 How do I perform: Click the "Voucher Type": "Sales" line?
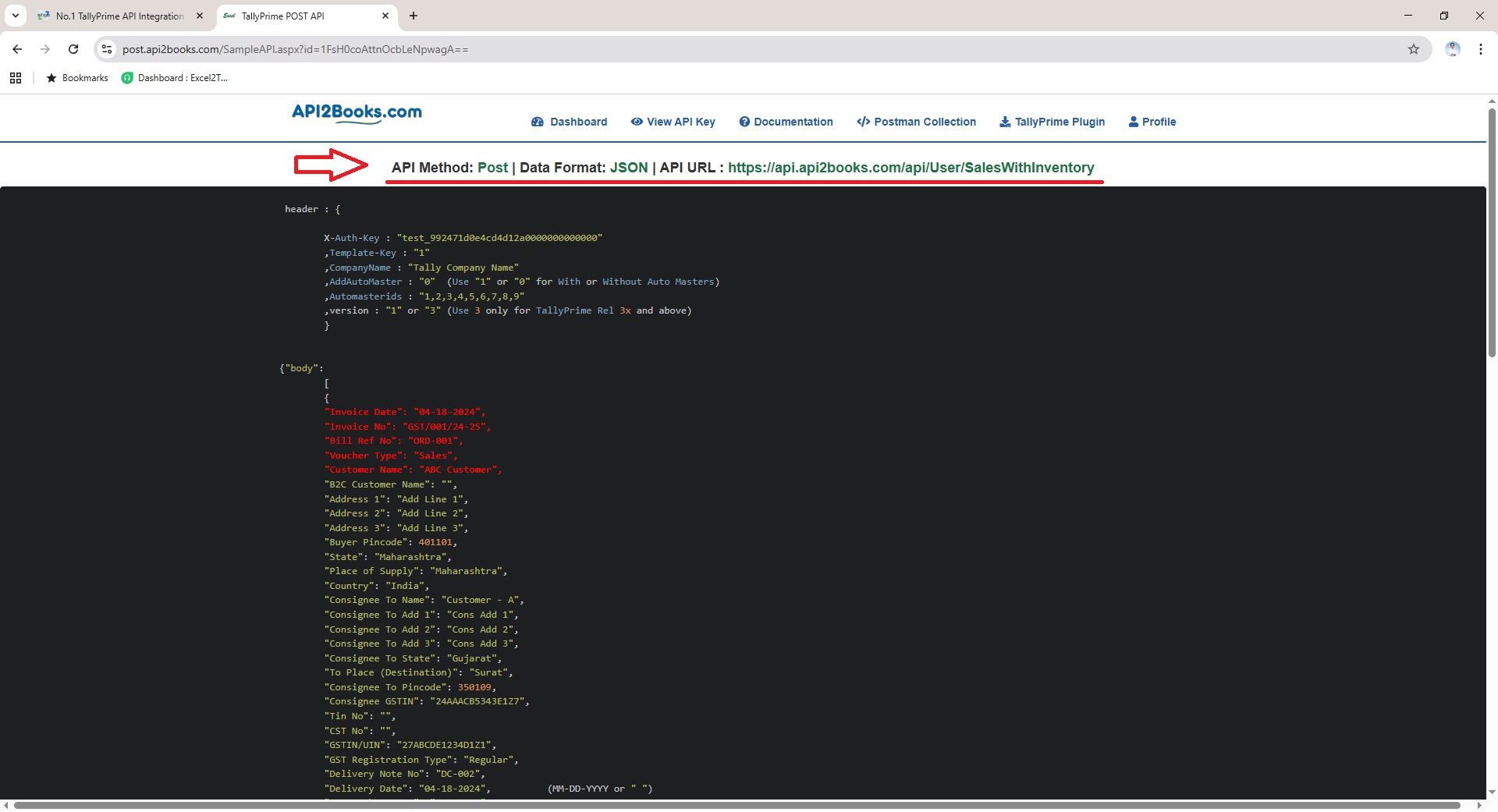(391, 456)
